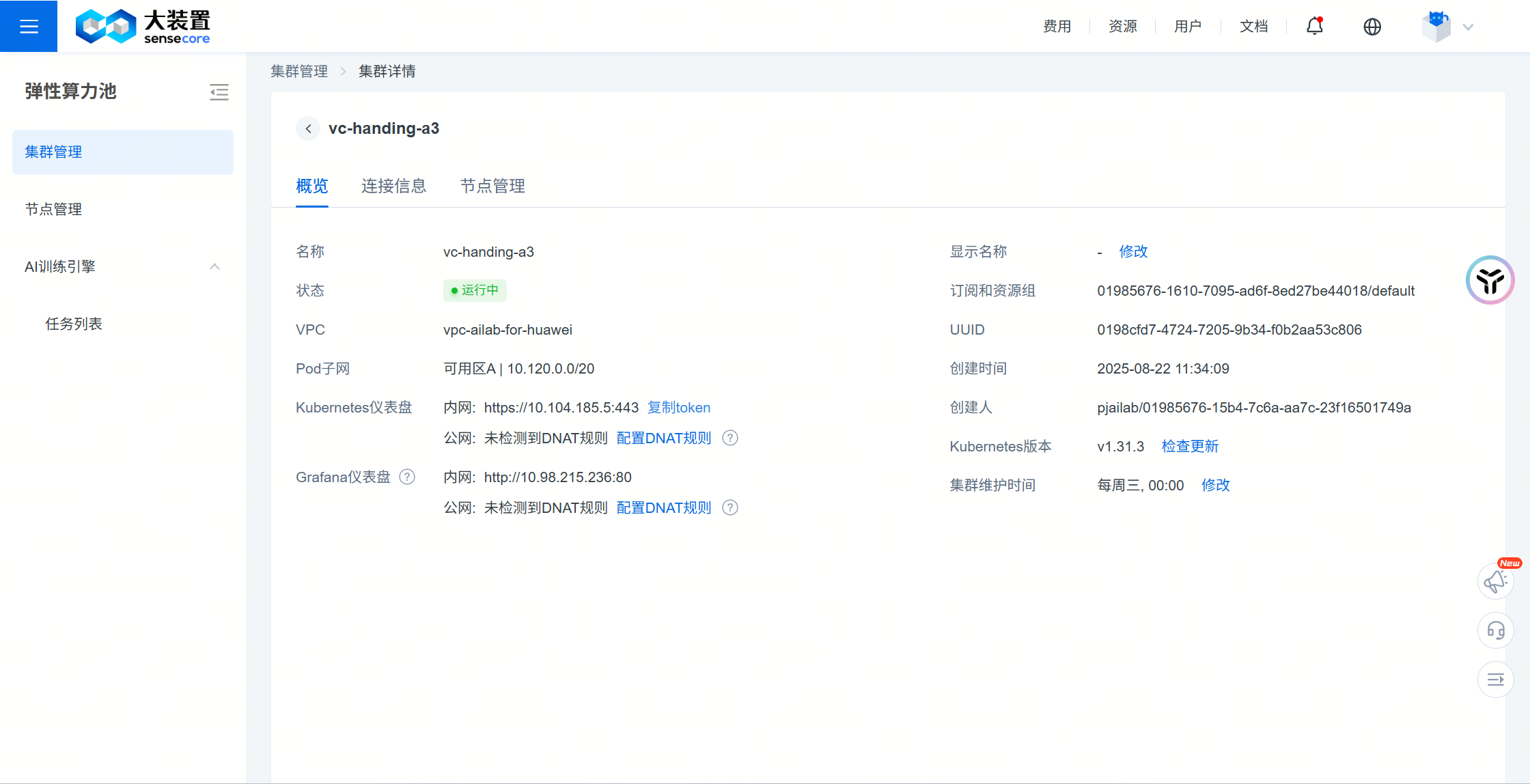Click 修改 beside 集群维护时间

coord(1215,486)
